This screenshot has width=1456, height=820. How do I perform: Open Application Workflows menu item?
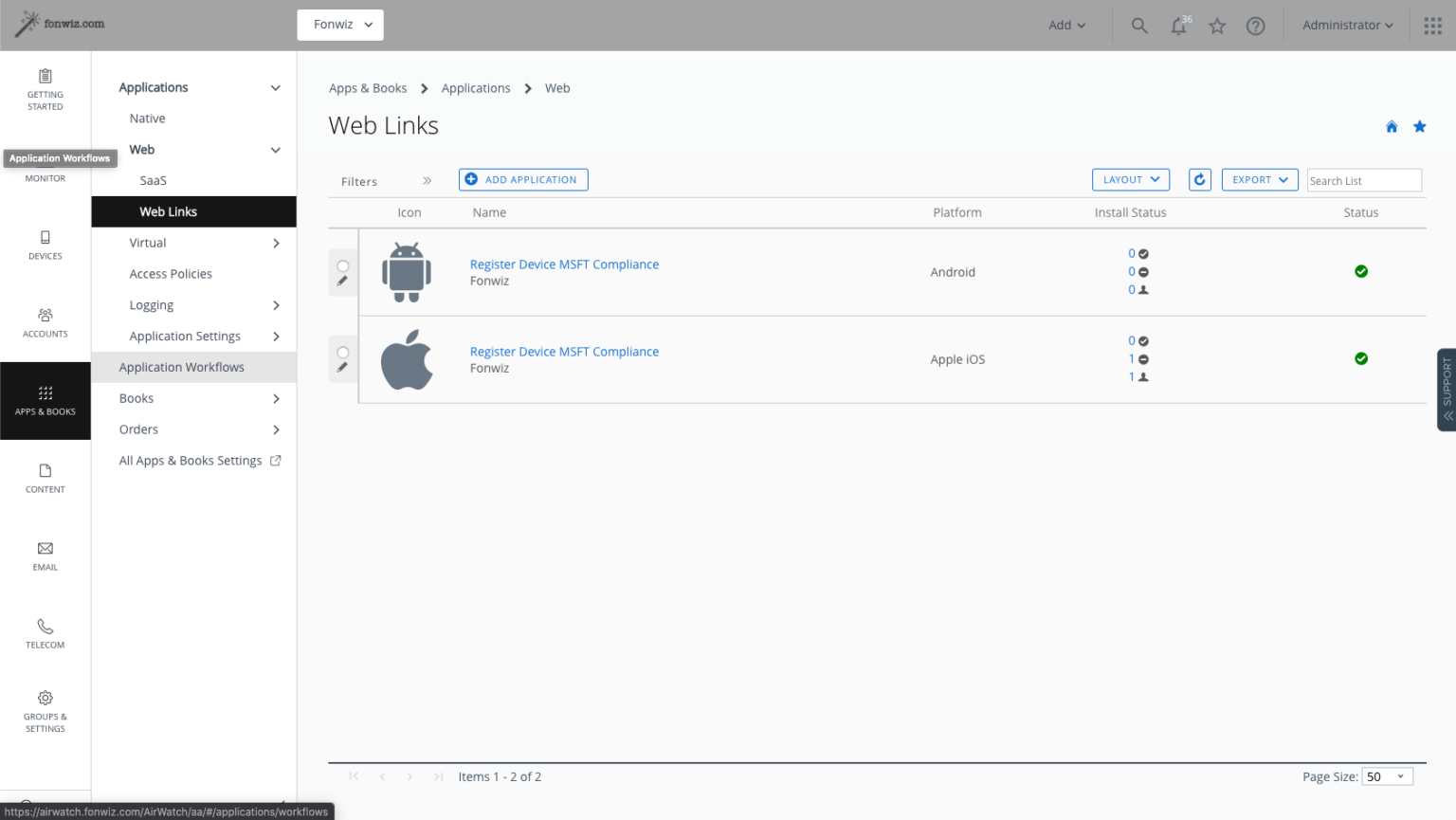click(181, 367)
